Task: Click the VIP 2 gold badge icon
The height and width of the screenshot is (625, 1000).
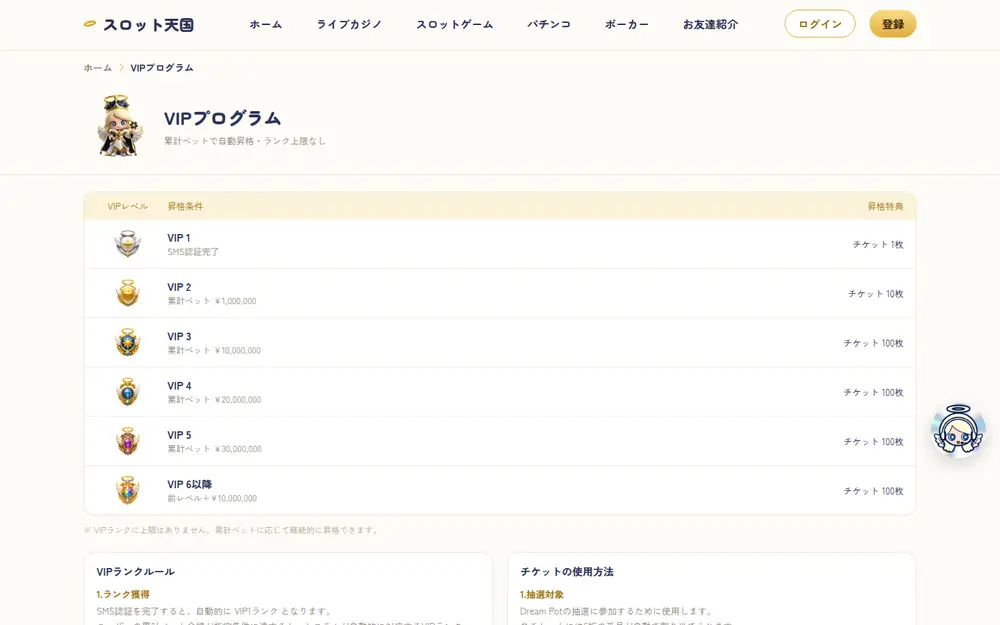Action: (128, 293)
